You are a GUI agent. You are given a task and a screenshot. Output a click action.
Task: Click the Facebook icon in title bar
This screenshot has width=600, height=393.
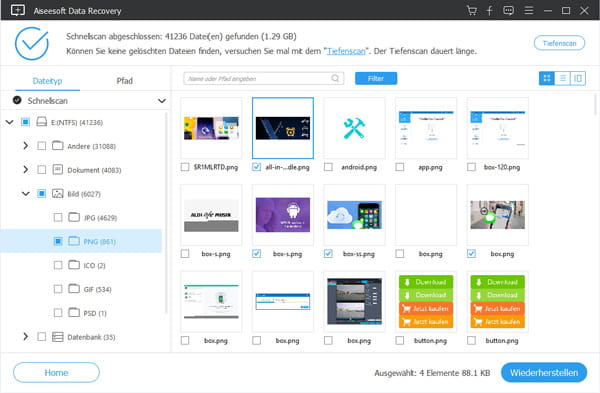(x=489, y=10)
